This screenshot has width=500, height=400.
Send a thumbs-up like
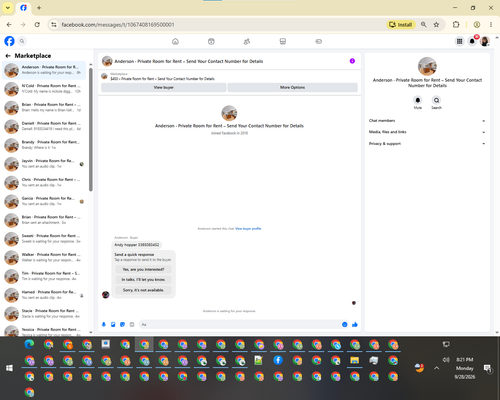tap(355, 324)
